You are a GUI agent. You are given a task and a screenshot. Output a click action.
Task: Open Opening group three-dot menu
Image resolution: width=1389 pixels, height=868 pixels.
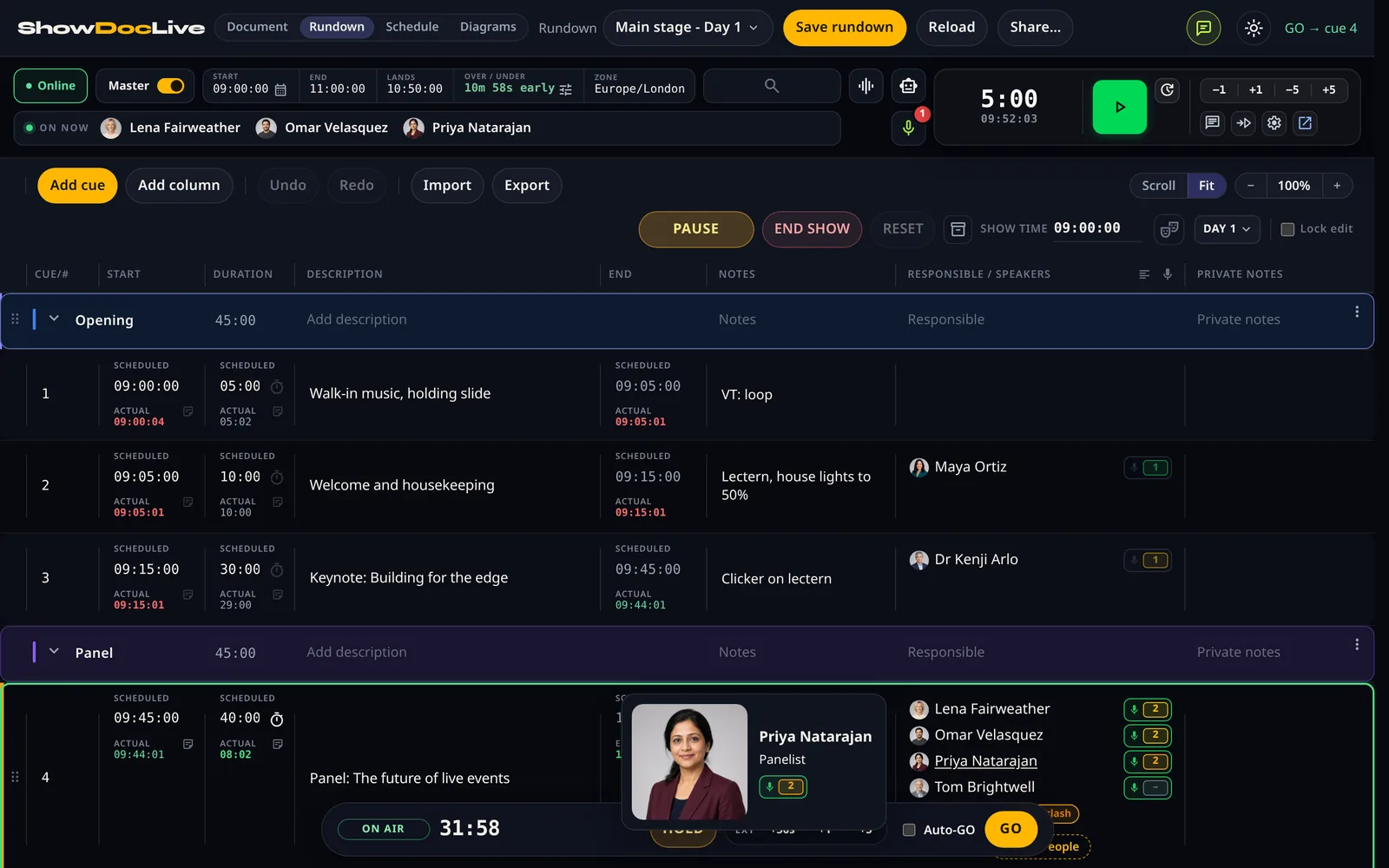tap(1357, 312)
